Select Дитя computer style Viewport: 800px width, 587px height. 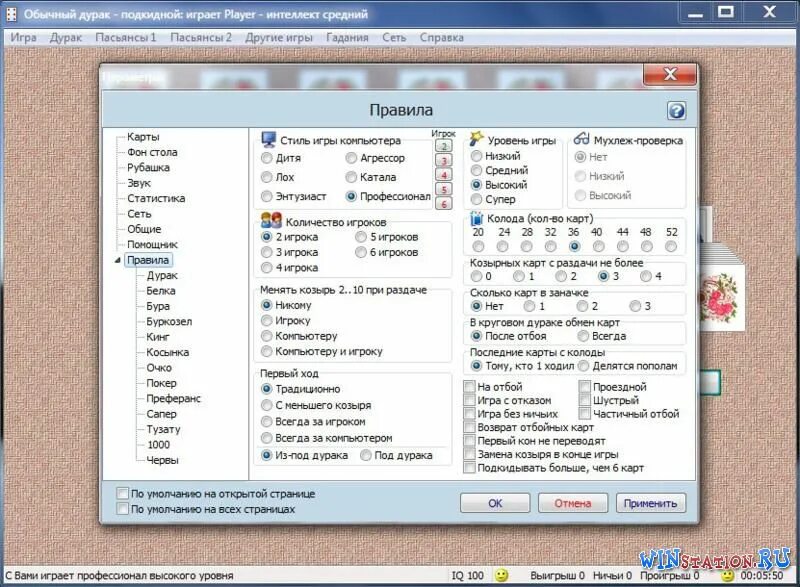click(281, 158)
